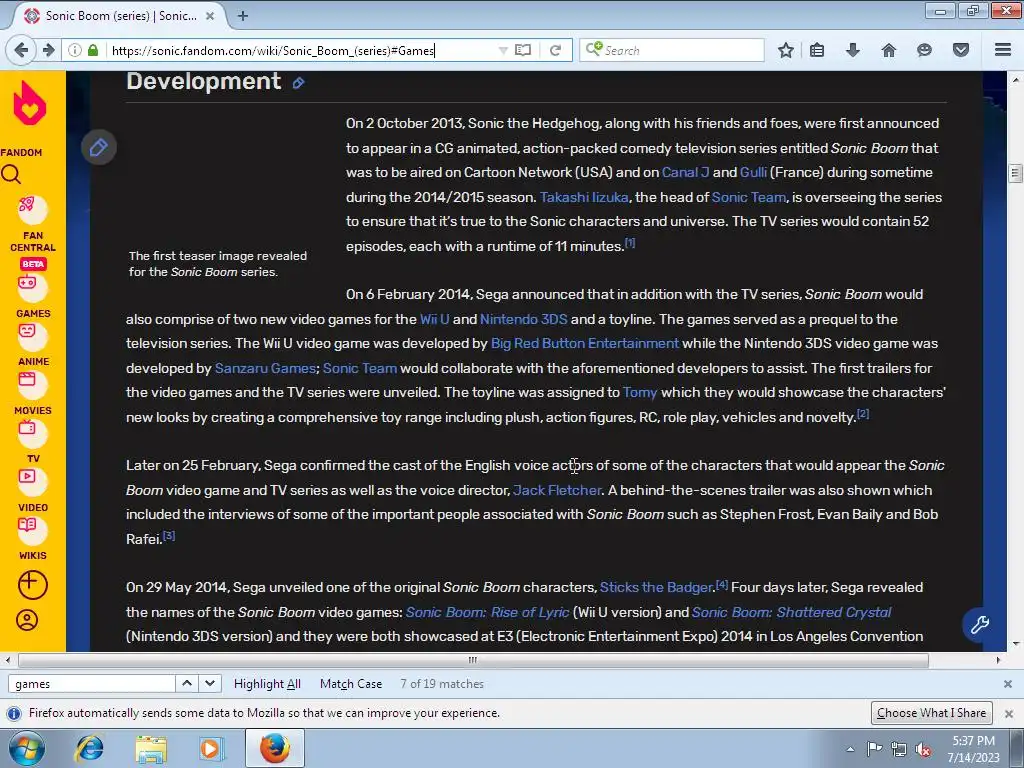Screen dimensions: 1024x768
Task: Open the Sanzaru Games link
Action: click(x=265, y=368)
